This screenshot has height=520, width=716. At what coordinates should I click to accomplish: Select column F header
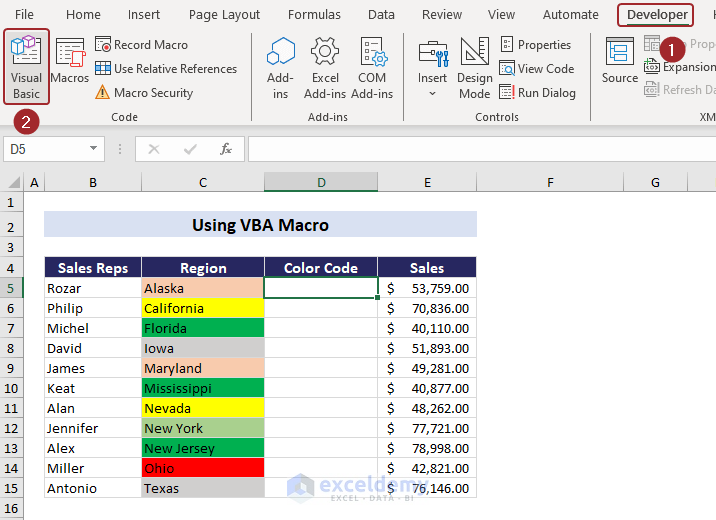tap(550, 183)
